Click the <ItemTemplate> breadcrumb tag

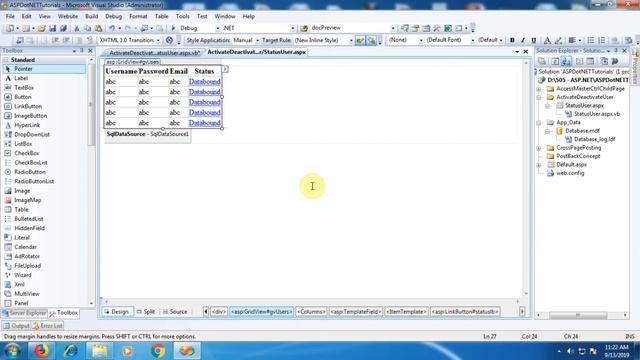(x=406, y=311)
